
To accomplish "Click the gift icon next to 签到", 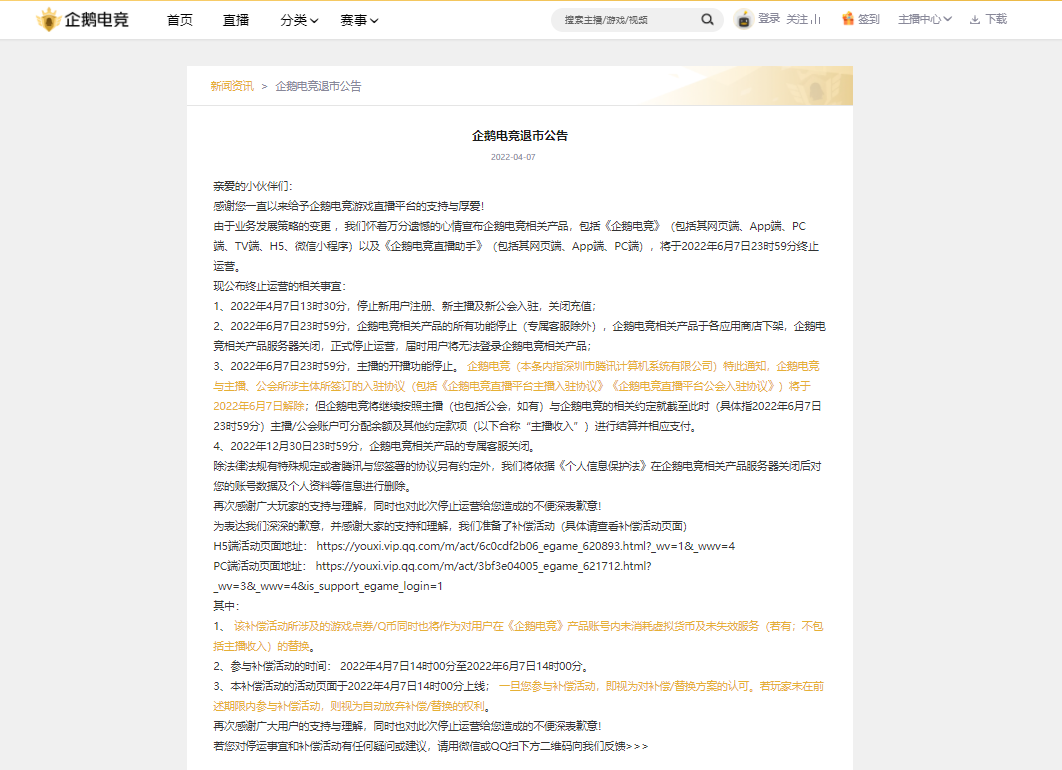I will click(x=848, y=18).
